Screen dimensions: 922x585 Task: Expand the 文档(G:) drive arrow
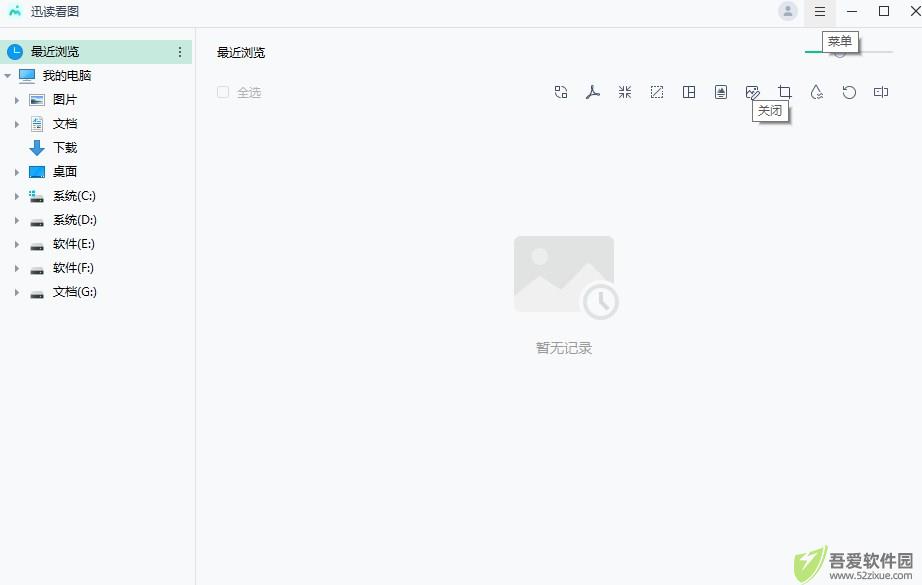[x=17, y=293]
